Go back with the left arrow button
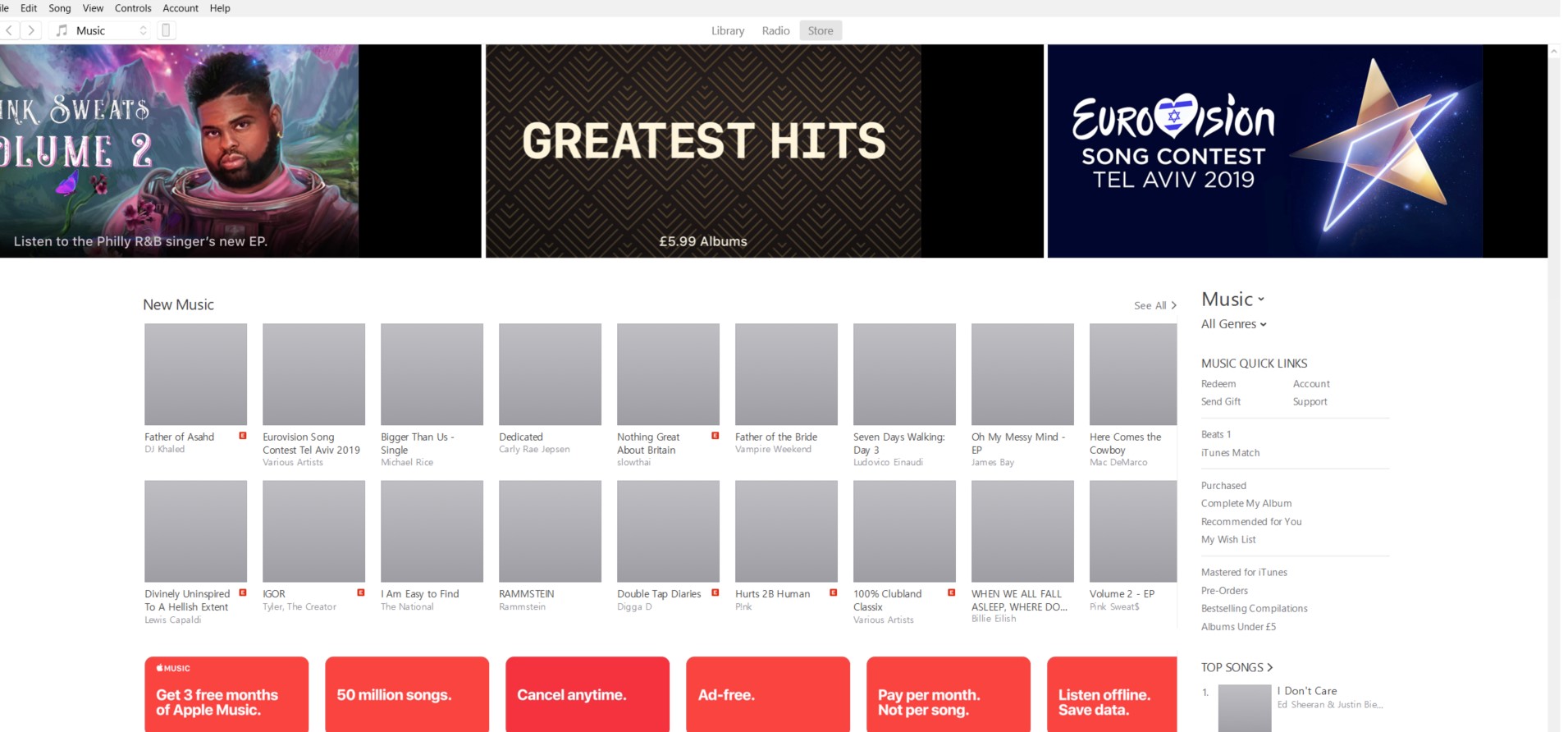 click(9, 30)
